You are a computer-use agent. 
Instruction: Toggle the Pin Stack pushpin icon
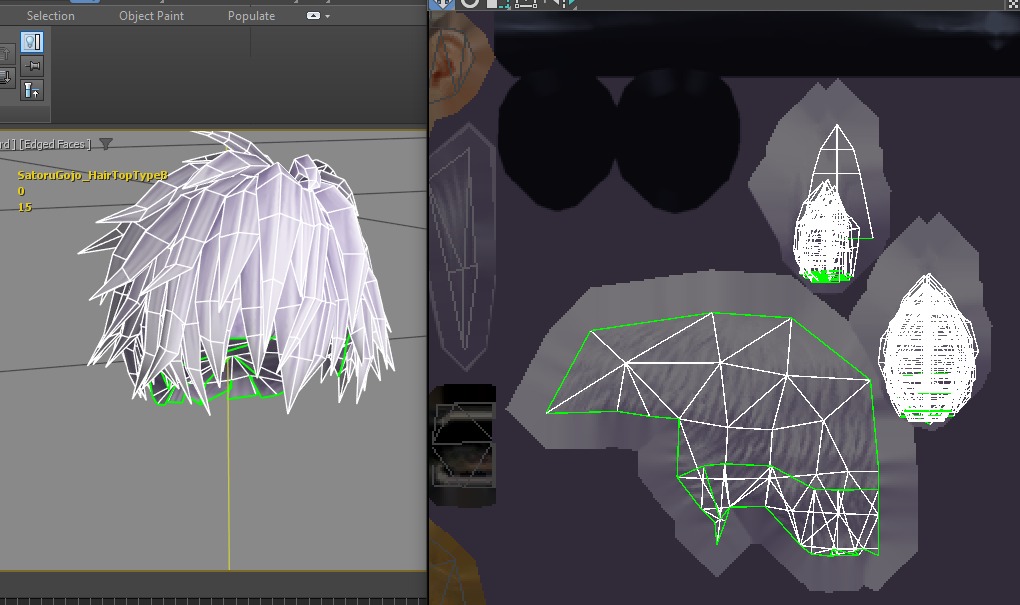pyautogui.click(x=32, y=66)
